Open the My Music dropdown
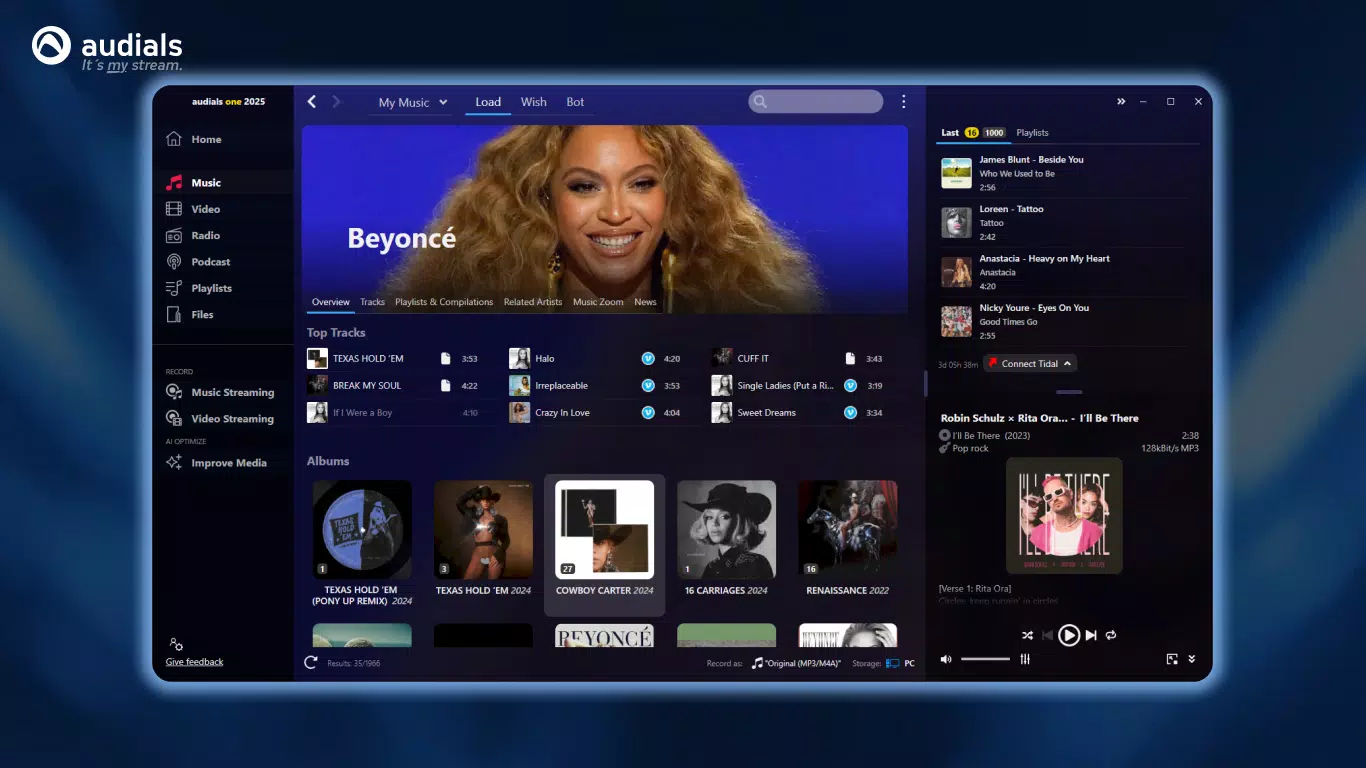 [413, 102]
